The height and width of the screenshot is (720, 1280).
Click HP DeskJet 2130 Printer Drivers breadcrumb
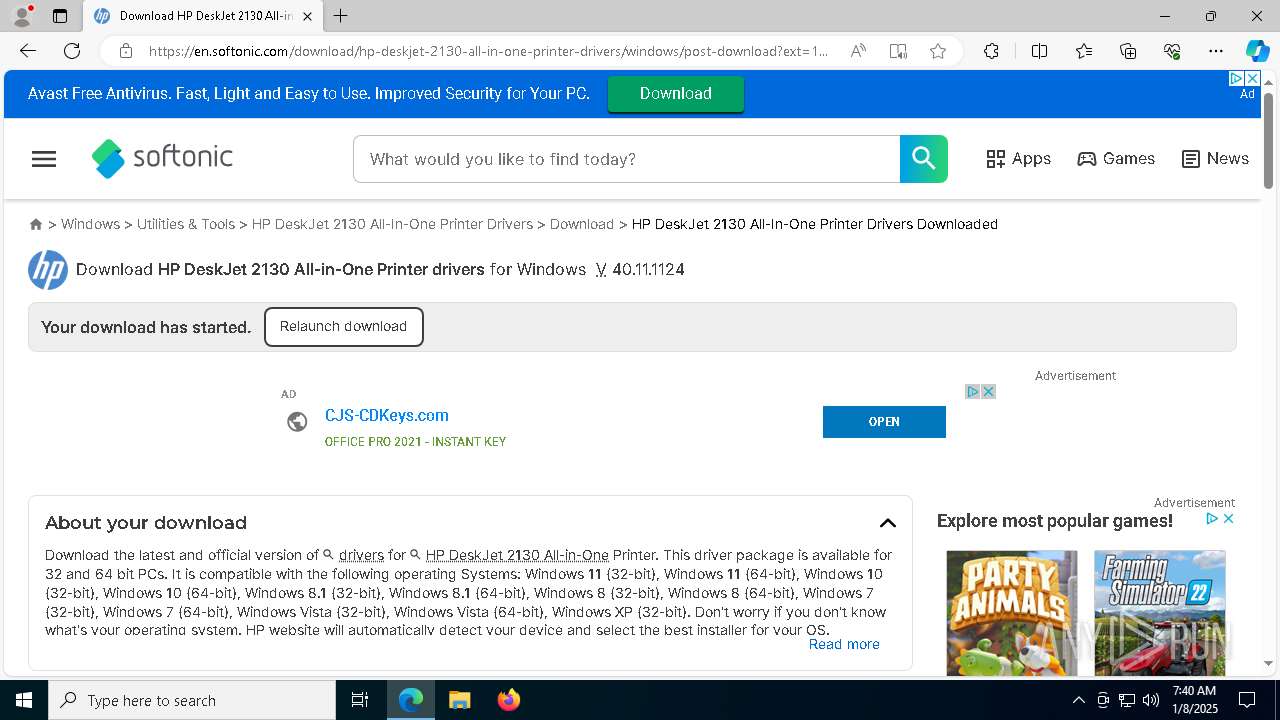pos(392,225)
